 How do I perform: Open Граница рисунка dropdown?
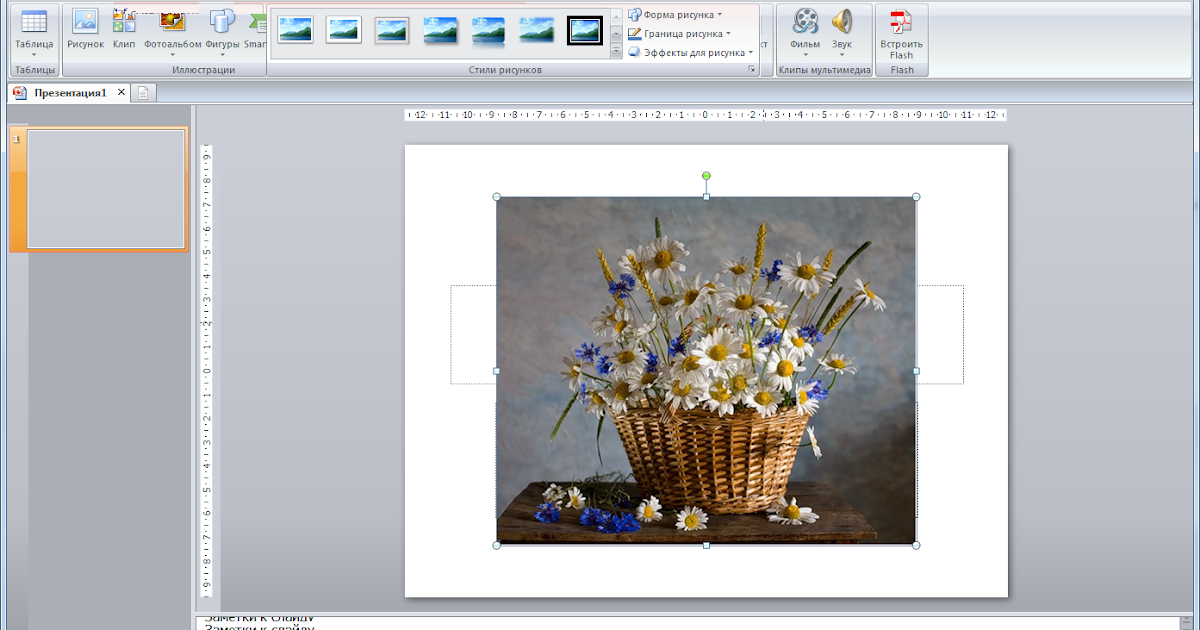coord(679,34)
